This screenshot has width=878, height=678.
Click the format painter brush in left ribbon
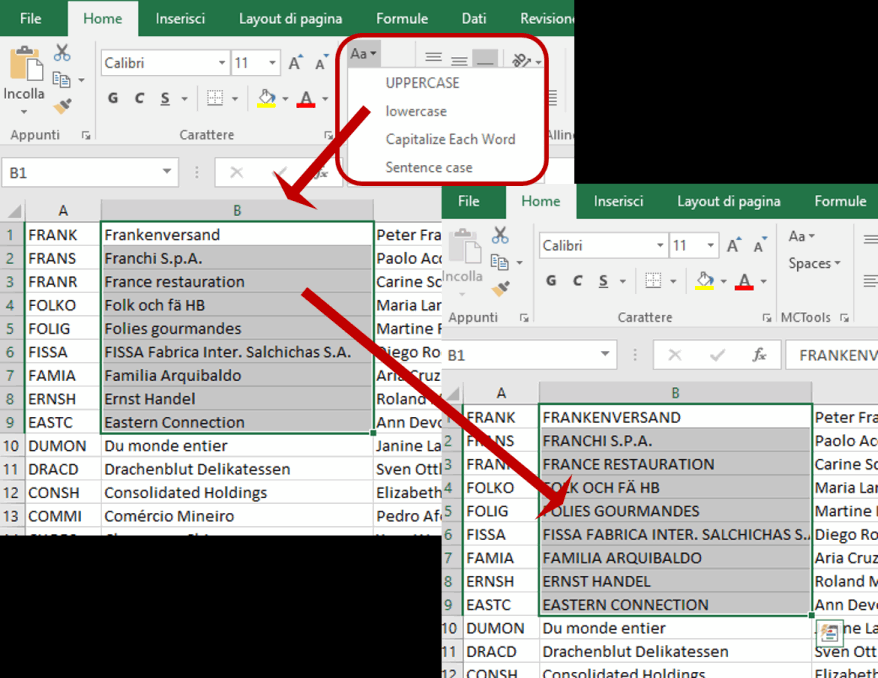pyautogui.click(x=62, y=106)
